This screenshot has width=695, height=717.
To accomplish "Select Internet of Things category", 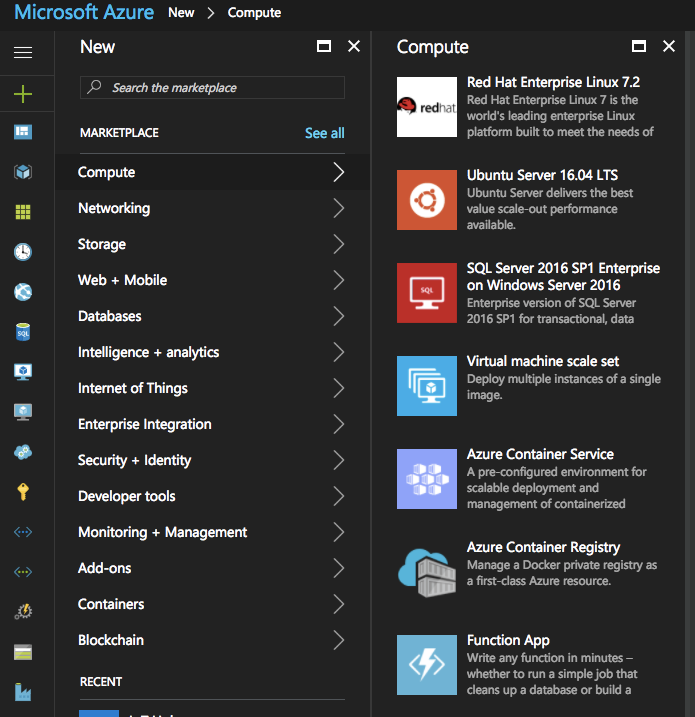I will tap(133, 388).
